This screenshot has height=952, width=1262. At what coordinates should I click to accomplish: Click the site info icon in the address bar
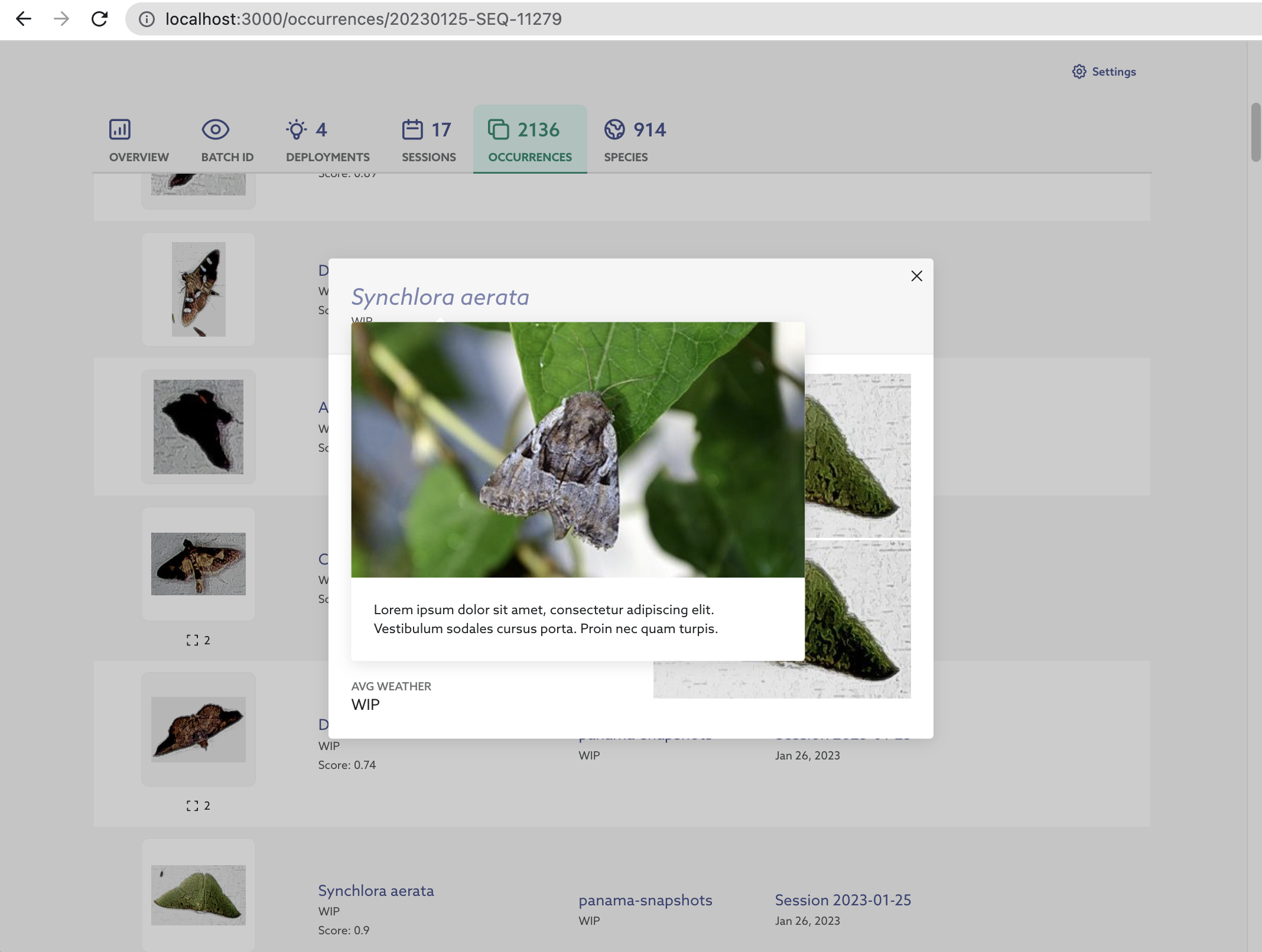point(147,19)
